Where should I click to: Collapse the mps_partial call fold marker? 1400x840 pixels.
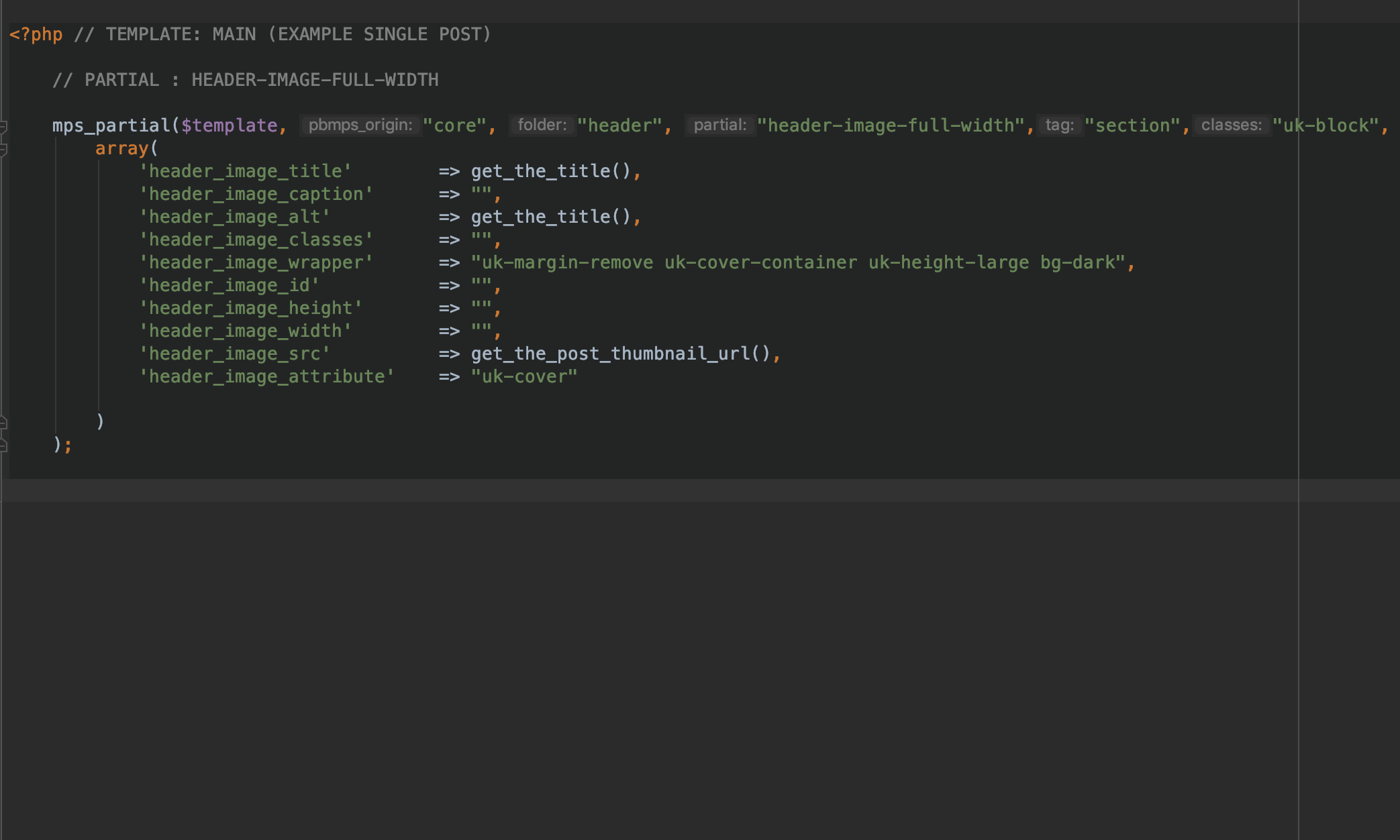[3, 126]
